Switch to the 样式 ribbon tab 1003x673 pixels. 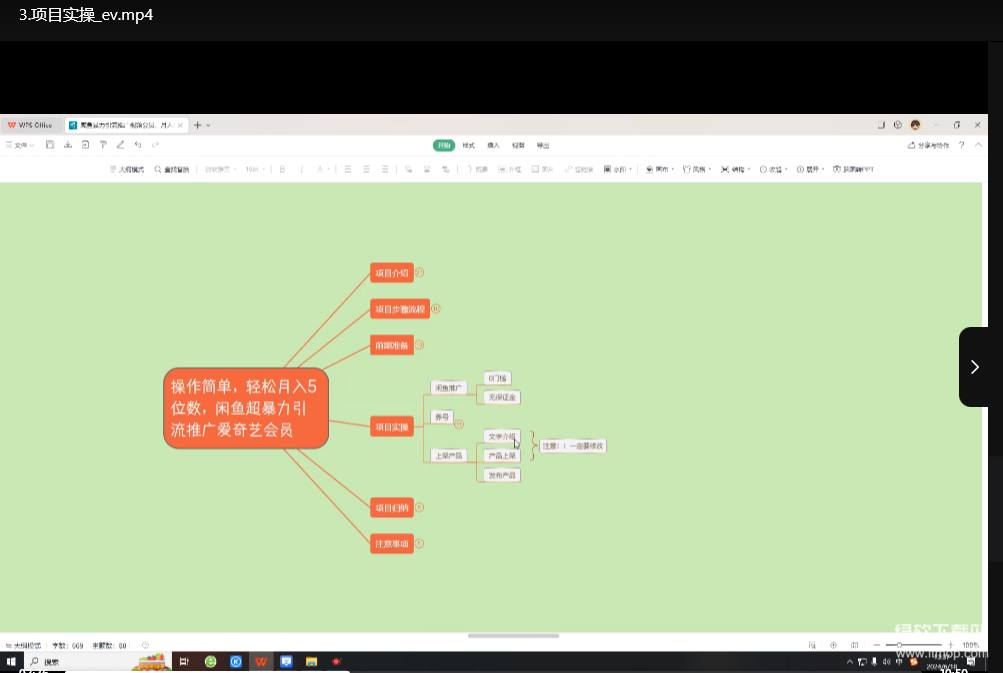(x=468, y=145)
